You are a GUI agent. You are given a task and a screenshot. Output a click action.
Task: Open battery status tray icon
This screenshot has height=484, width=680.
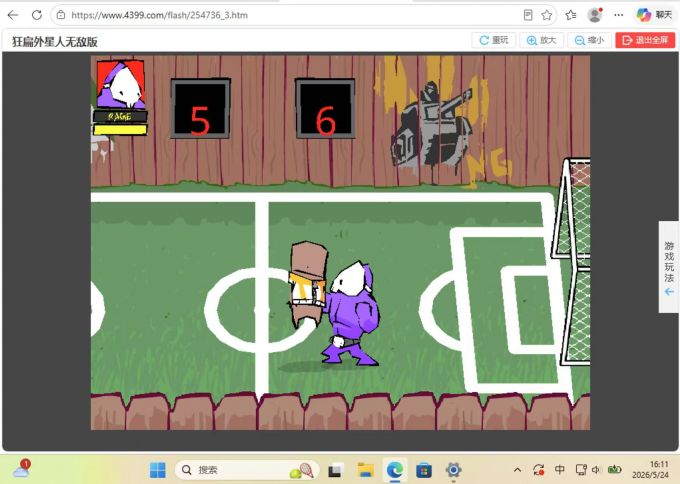click(x=614, y=469)
